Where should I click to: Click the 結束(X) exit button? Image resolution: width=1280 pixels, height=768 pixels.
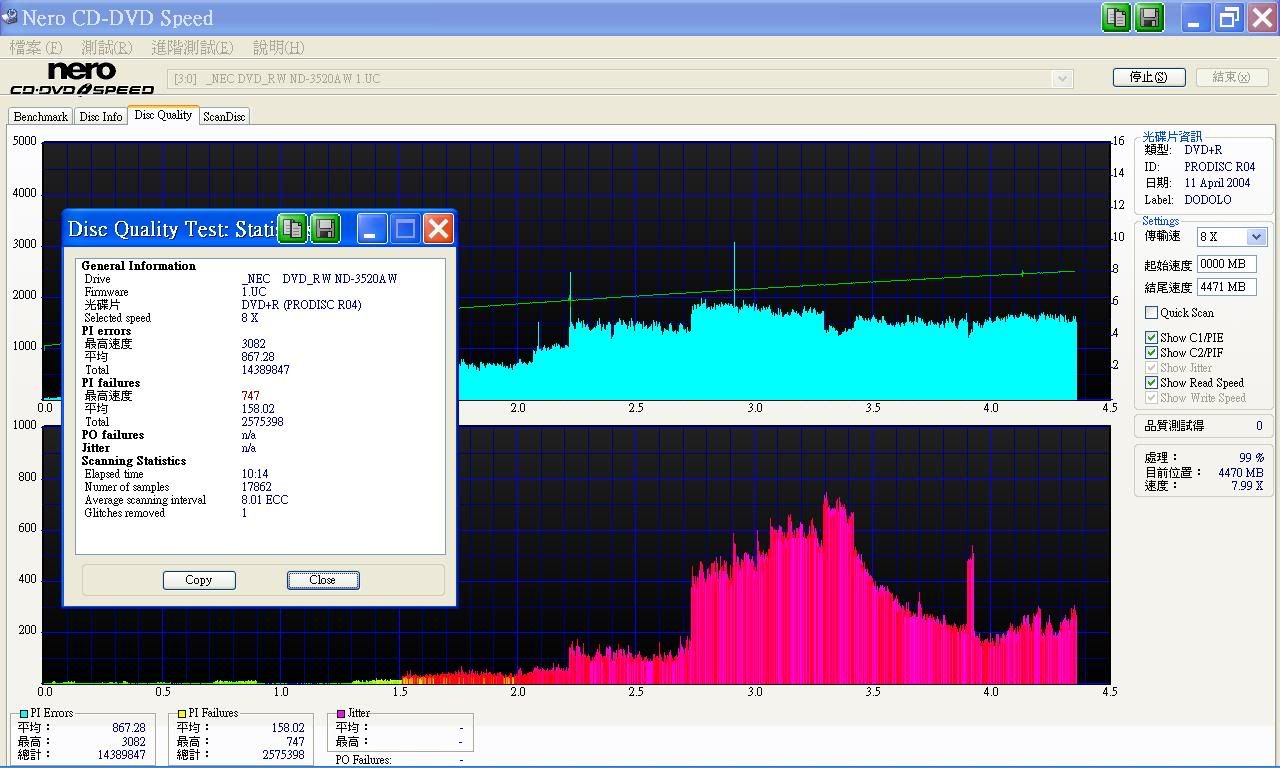pyautogui.click(x=1232, y=77)
